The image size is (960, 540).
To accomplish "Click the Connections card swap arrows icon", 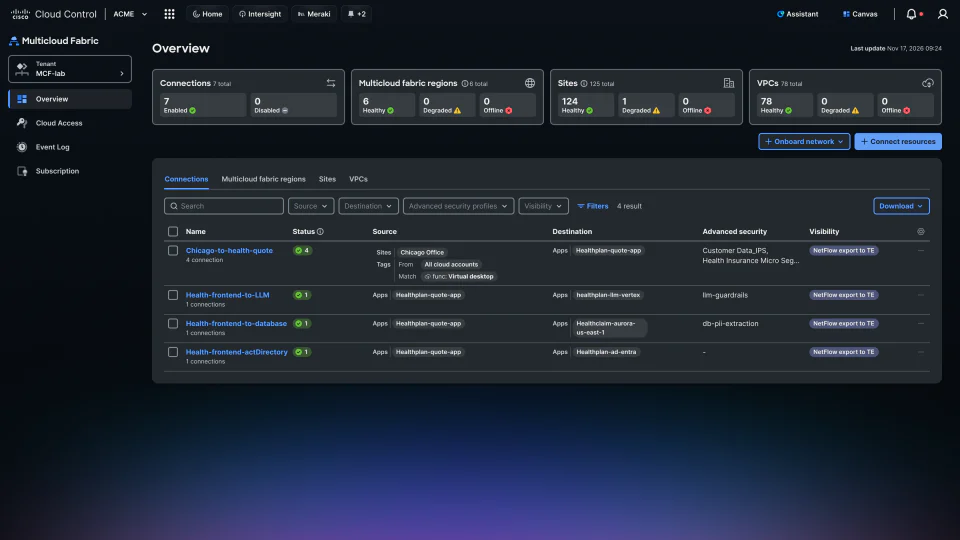I will (x=331, y=83).
